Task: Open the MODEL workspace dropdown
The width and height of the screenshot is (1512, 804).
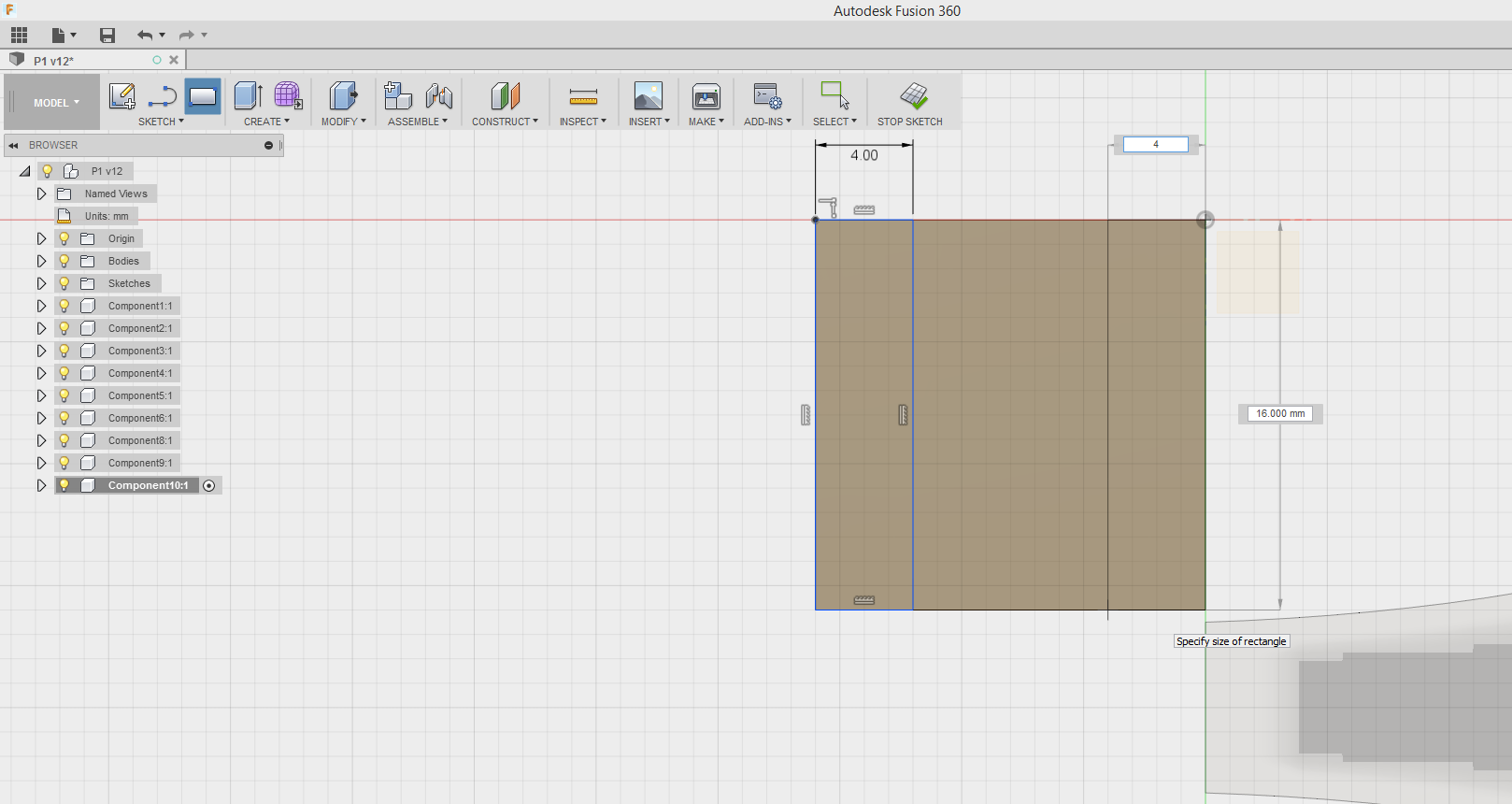Action: coord(56,103)
